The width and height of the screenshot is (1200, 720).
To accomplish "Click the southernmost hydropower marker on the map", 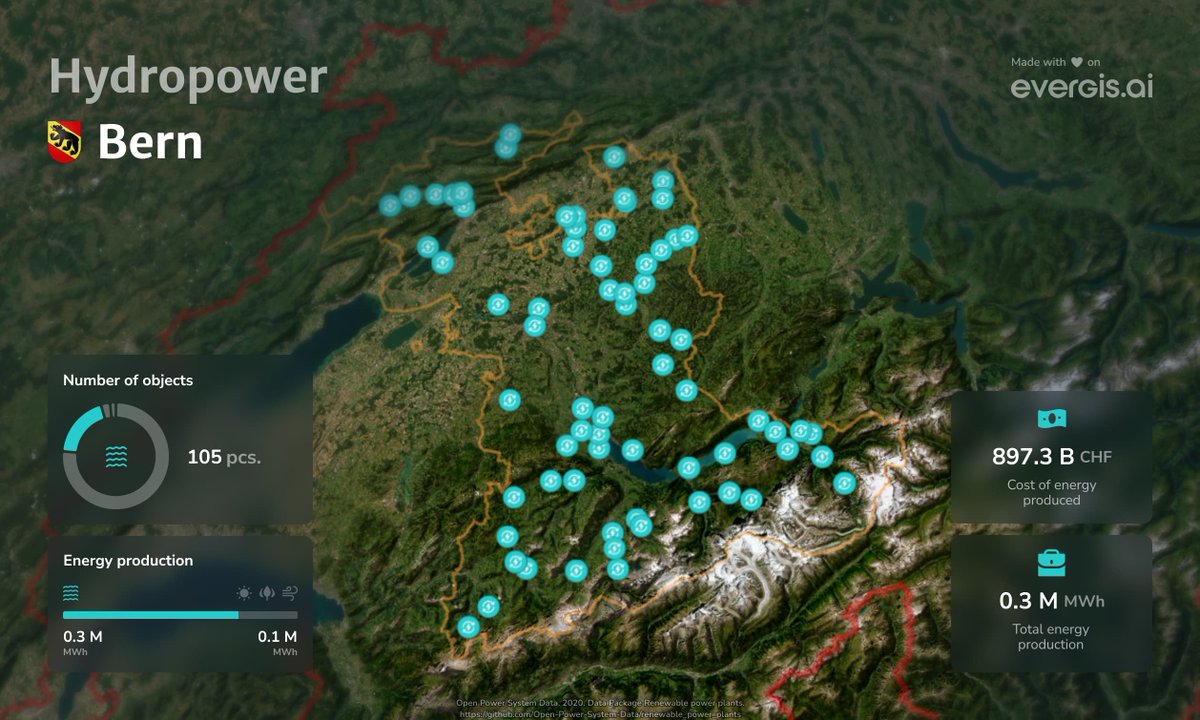I will (467, 625).
